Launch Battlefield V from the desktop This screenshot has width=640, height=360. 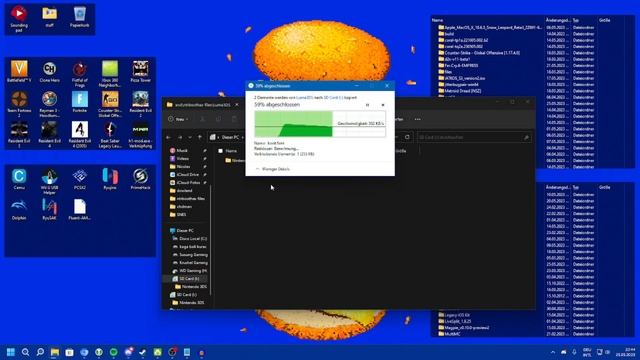(x=19, y=71)
